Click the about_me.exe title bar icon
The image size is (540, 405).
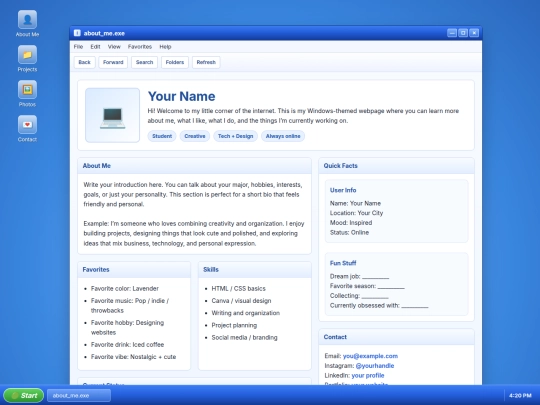(x=77, y=33)
